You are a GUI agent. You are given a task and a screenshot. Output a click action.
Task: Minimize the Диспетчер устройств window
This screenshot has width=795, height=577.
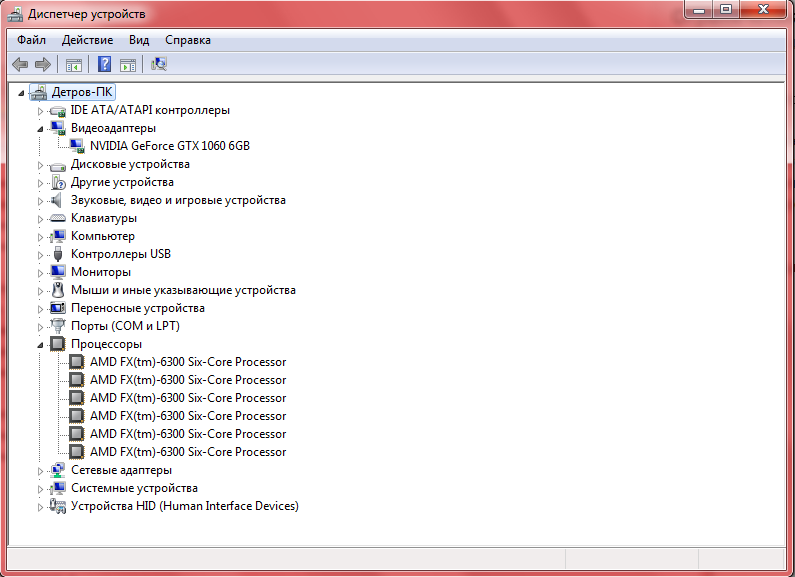click(699, 9)
